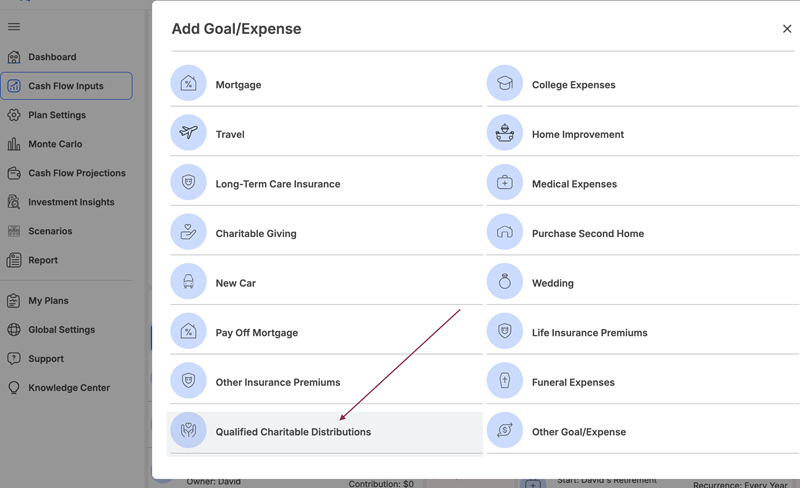Click the Home Improvement worker icon

pos(505,132)
